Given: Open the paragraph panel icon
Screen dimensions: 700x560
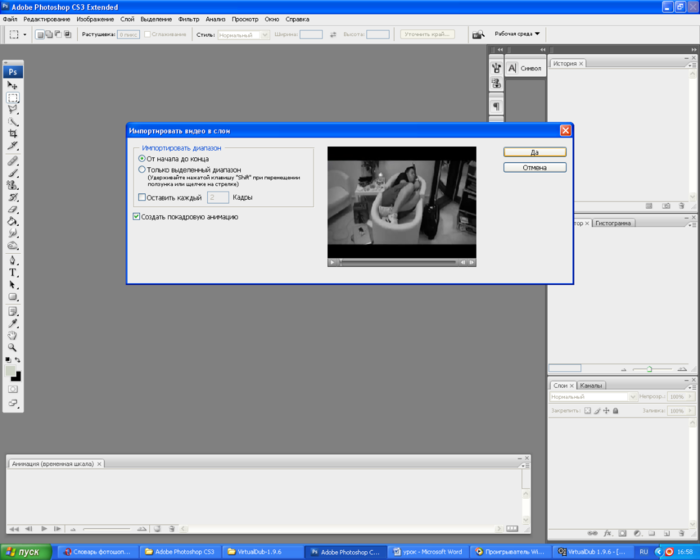Looking at the screenshot, I should point(496,106).
